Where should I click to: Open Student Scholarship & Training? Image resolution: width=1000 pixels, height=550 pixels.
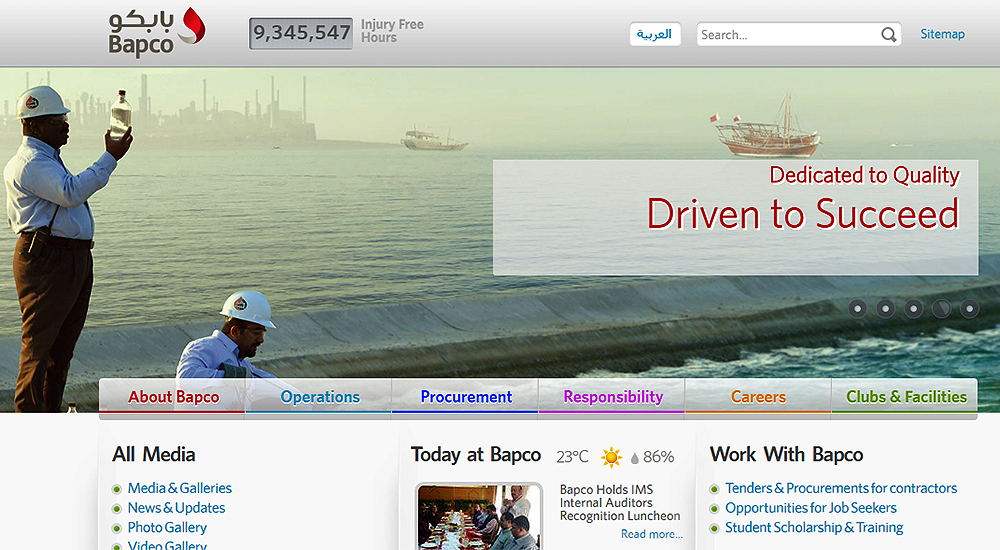coord(814,528)
